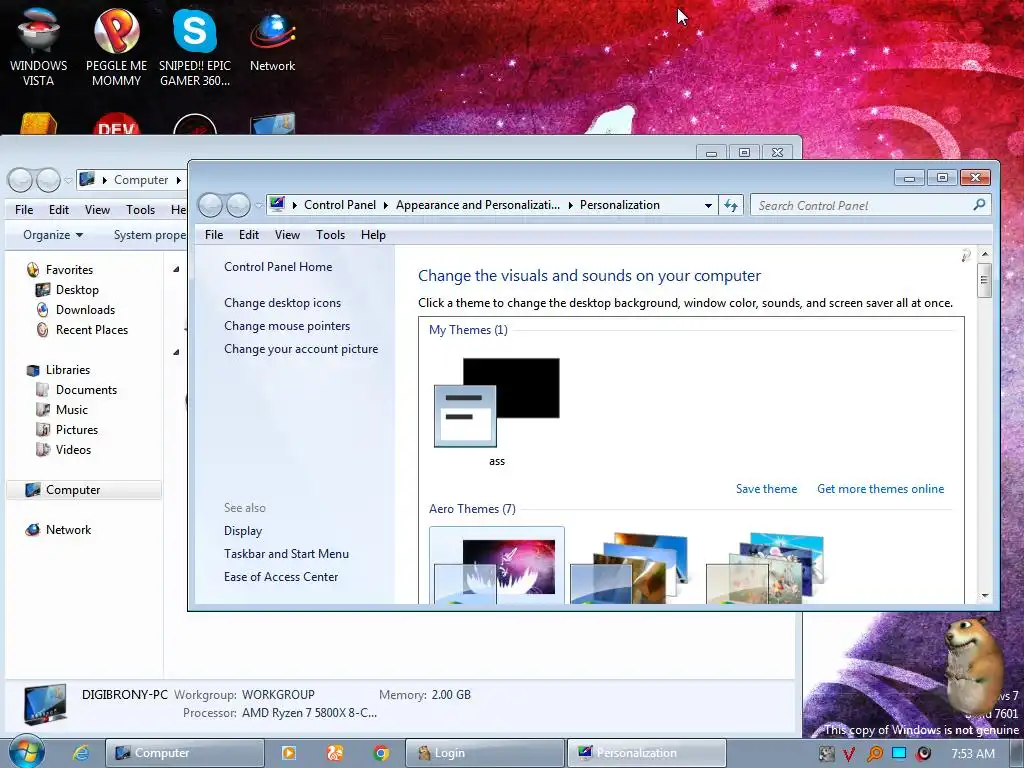
Task: Click the themes scrollbar down arrow
Action: pyautogui.click(x=985, y=596)
